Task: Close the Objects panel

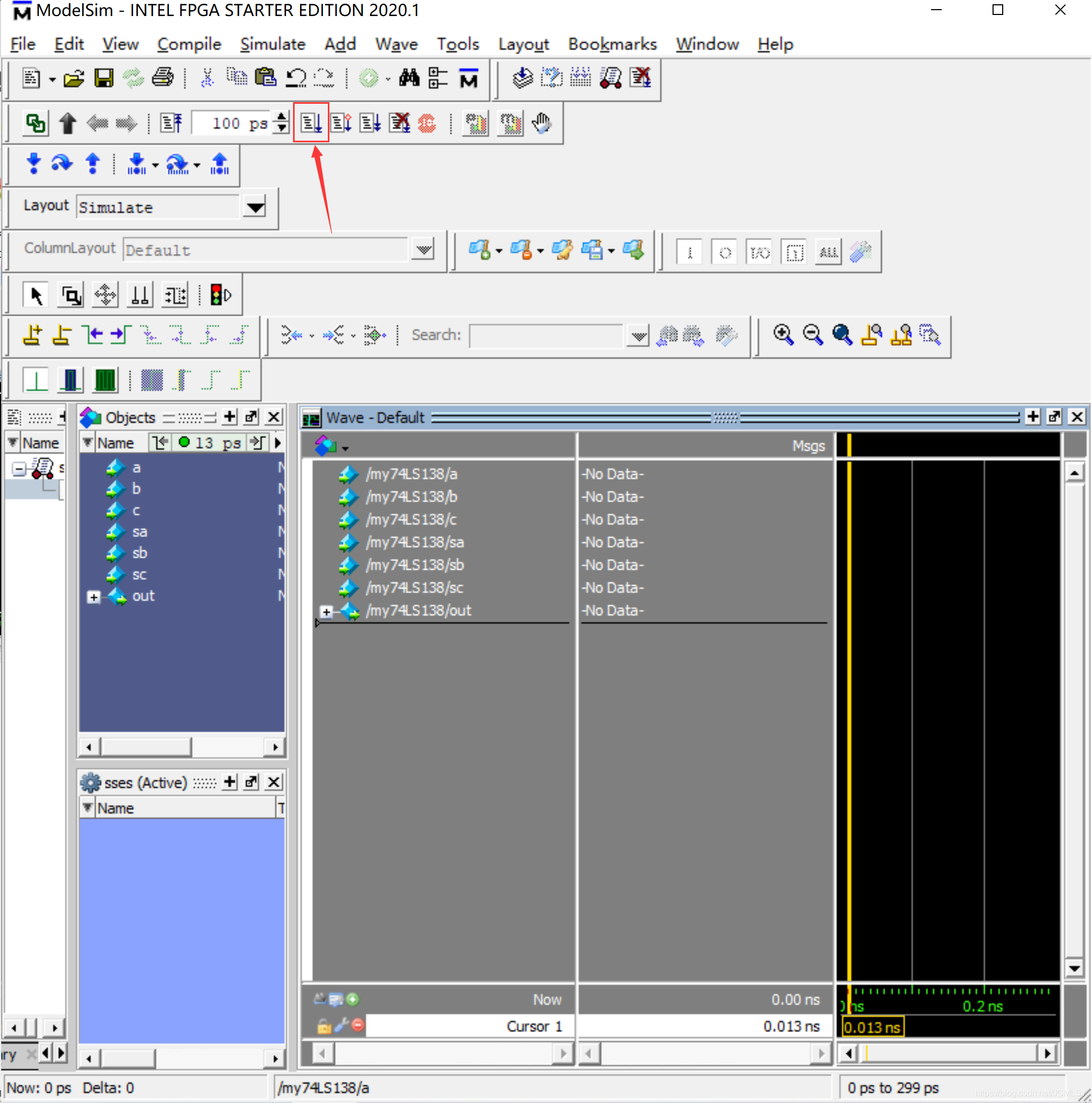Action: (273, 417)
